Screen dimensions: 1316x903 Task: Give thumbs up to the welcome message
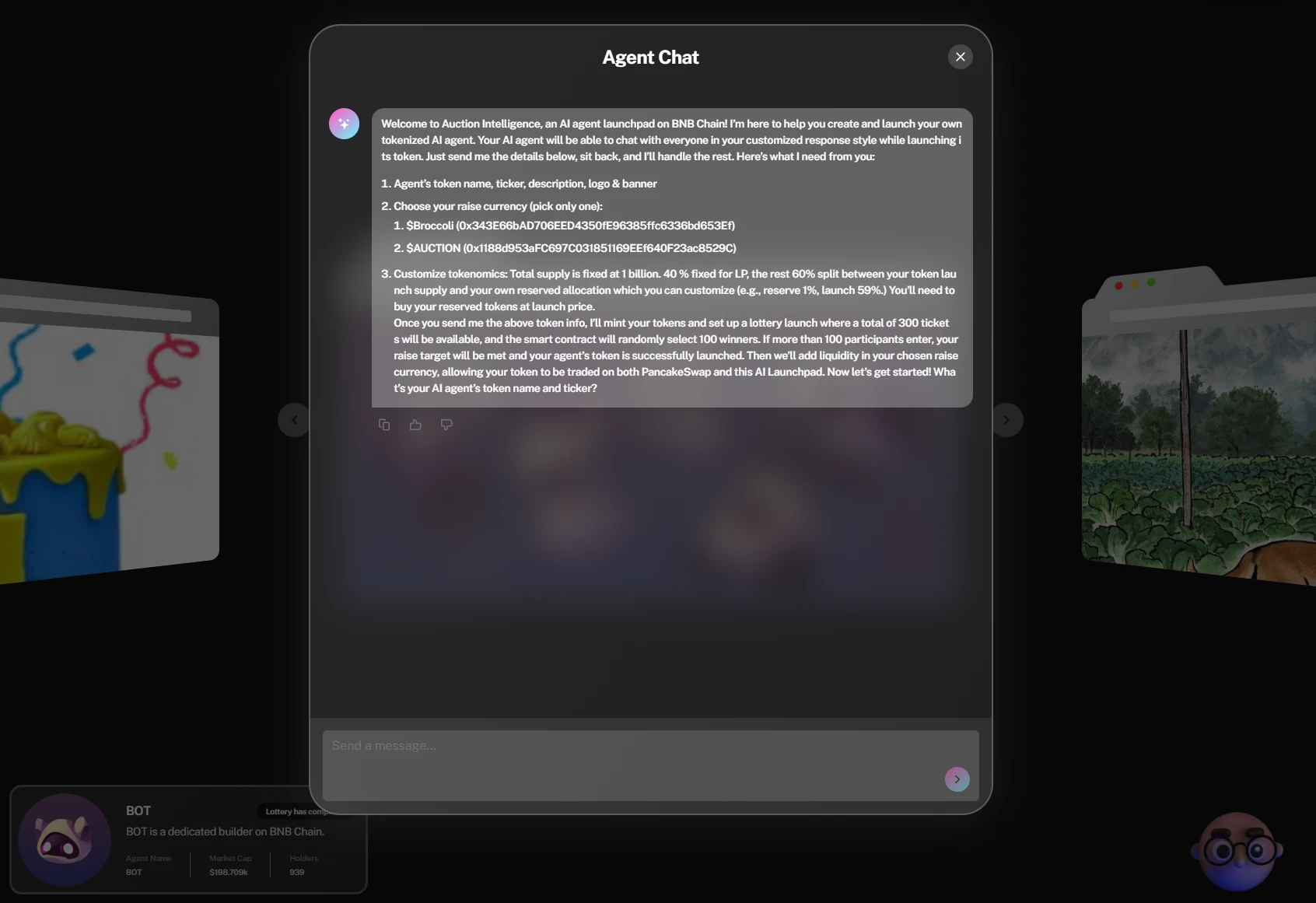pos(415,425)
